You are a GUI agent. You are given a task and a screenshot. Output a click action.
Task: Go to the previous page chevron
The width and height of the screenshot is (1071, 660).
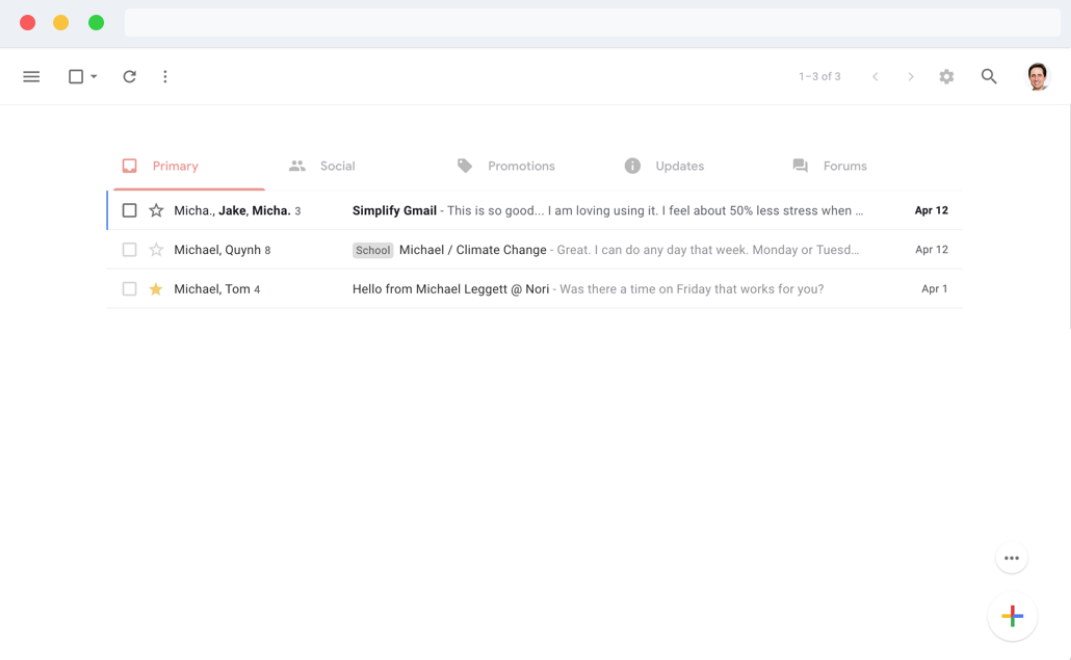(875, 77)
